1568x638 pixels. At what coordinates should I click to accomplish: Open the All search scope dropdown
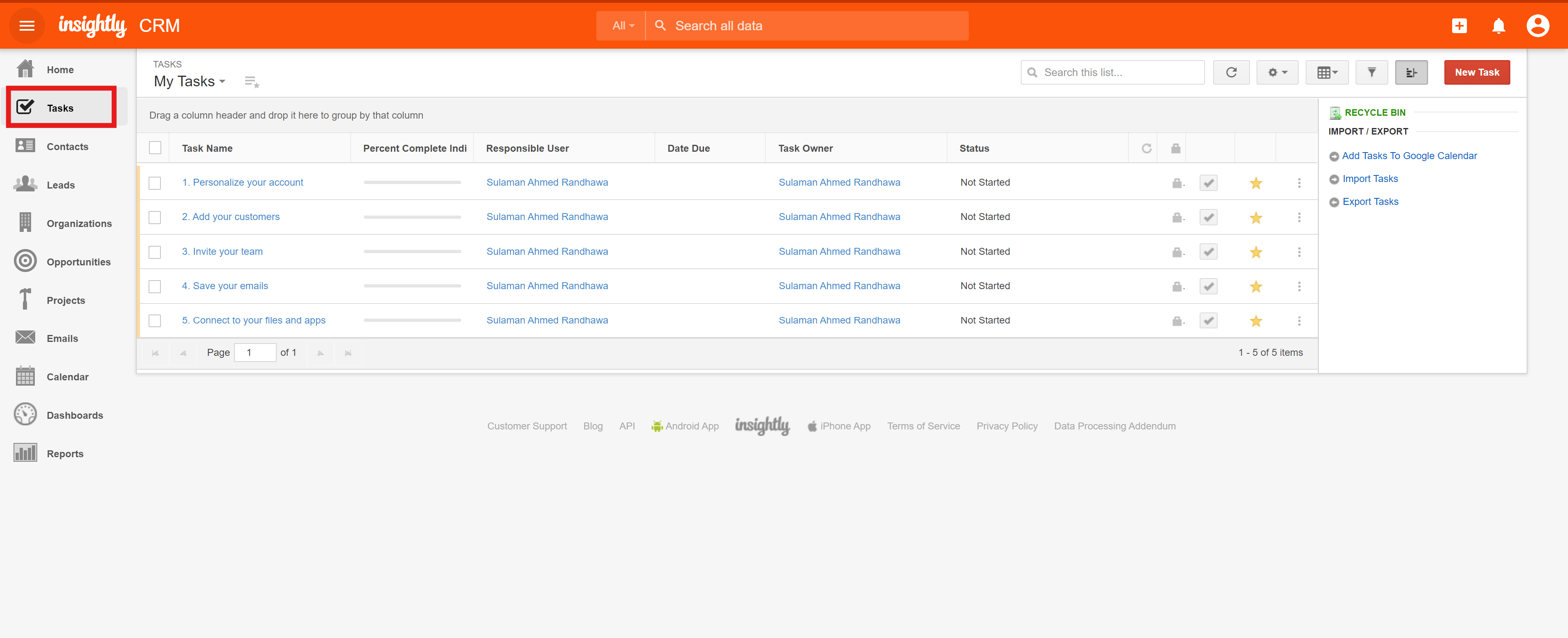point(622,25)
